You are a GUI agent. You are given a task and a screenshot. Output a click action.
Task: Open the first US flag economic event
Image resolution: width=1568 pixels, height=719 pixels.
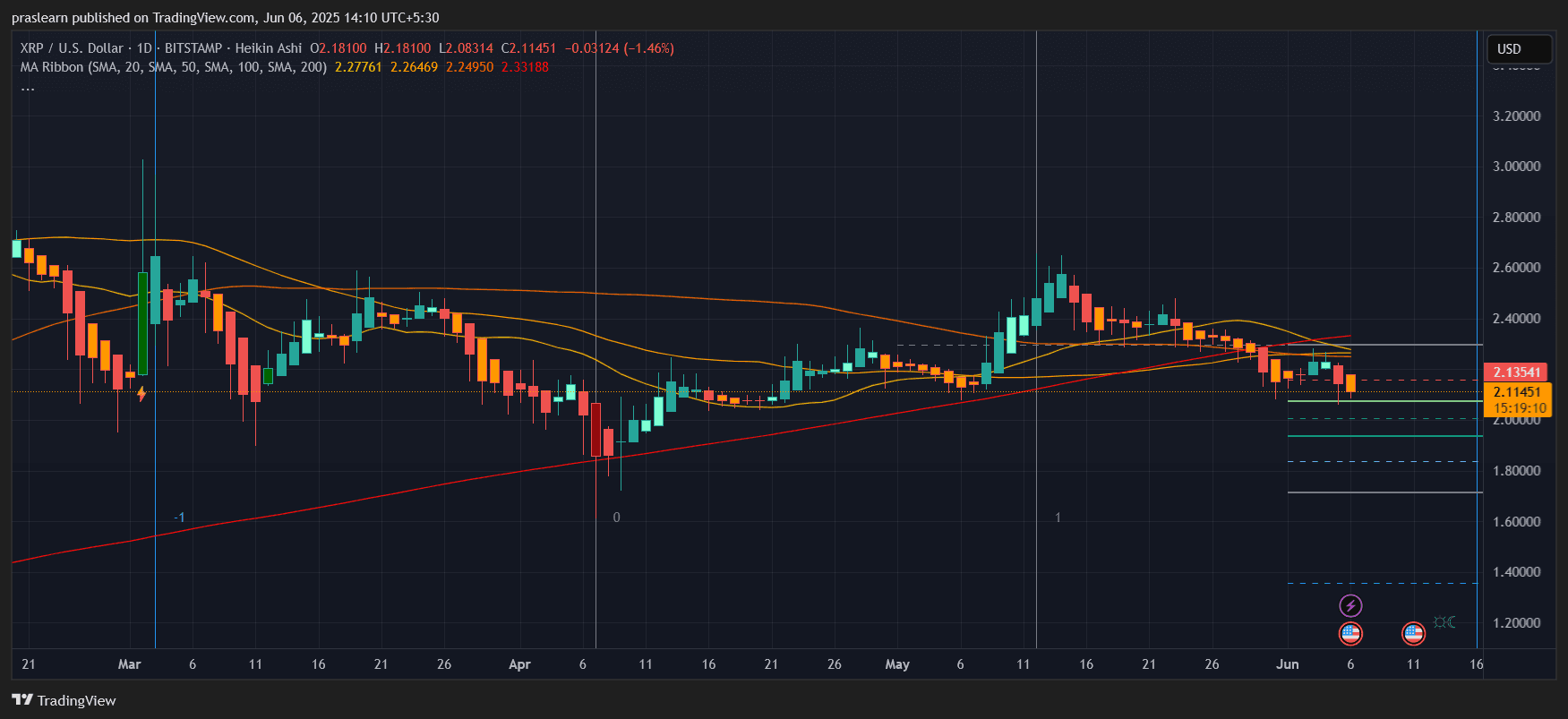click(x=1350, y=634)
